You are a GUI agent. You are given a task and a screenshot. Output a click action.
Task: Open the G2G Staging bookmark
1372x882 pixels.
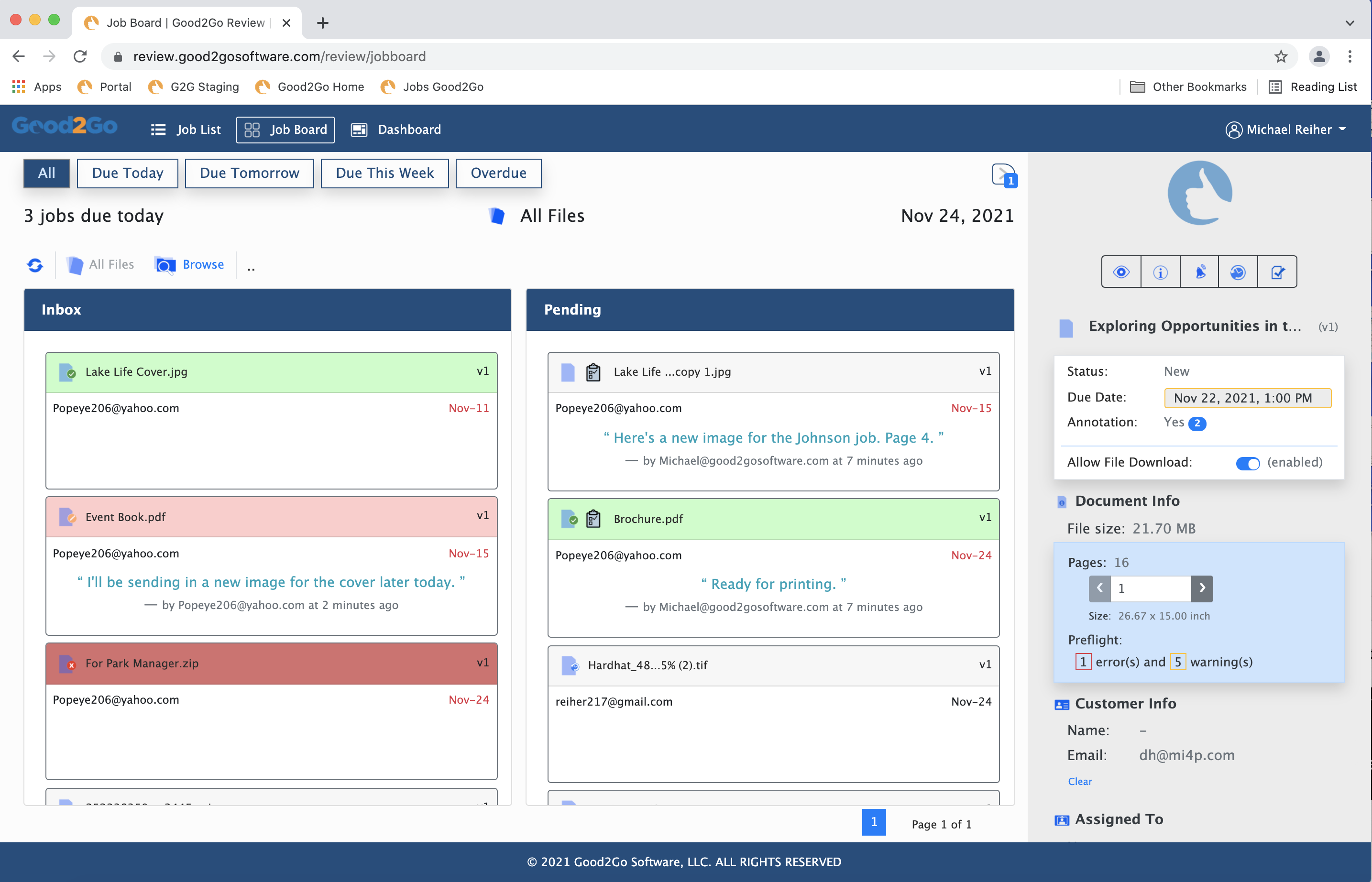[194, 87]
